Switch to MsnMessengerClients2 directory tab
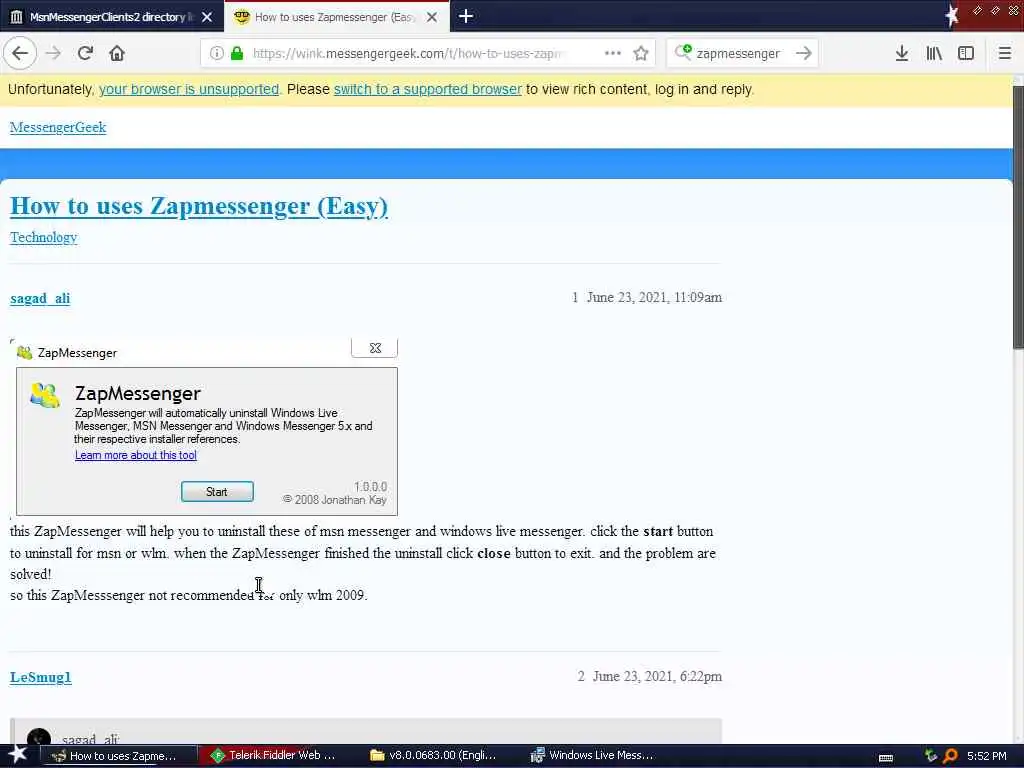 click(x=112, y=17)
